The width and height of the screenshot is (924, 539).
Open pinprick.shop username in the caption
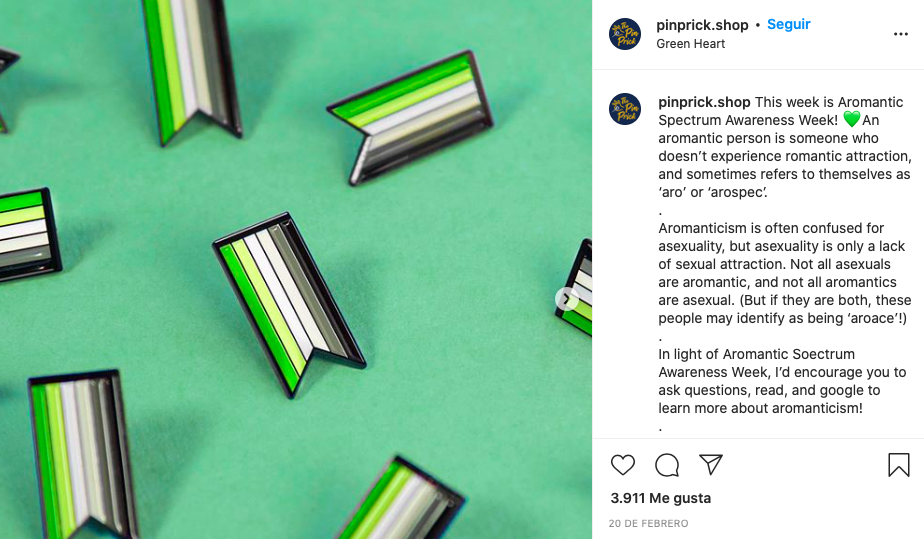point(704,102)
